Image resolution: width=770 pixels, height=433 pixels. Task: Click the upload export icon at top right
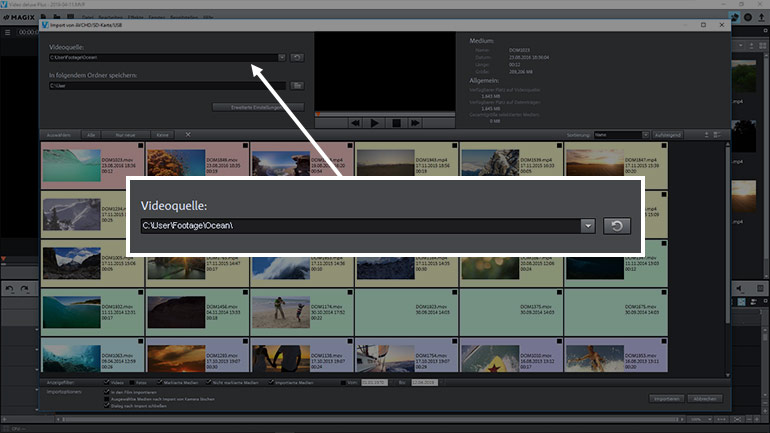pos(761,17)
